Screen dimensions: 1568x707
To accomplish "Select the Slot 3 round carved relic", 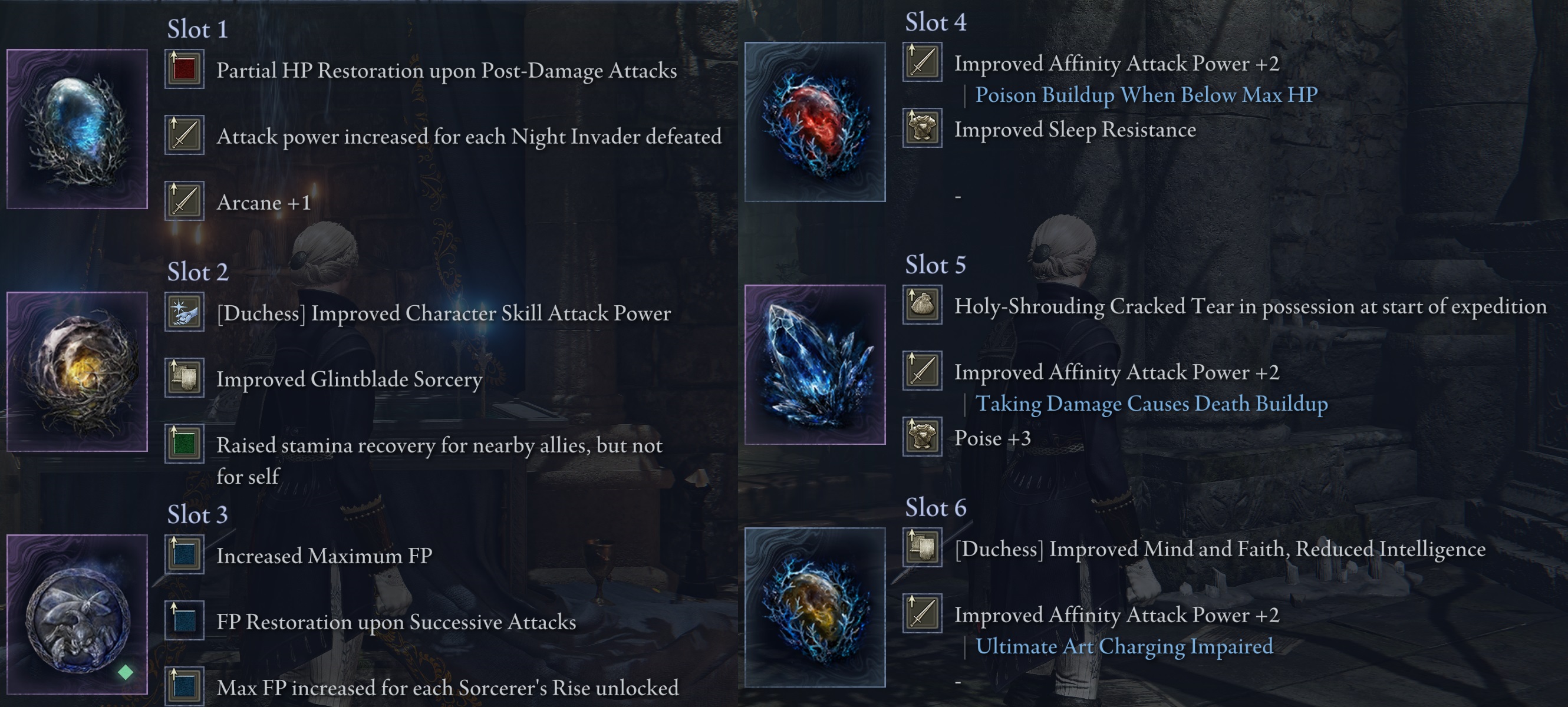I will (x=77, y=615).
